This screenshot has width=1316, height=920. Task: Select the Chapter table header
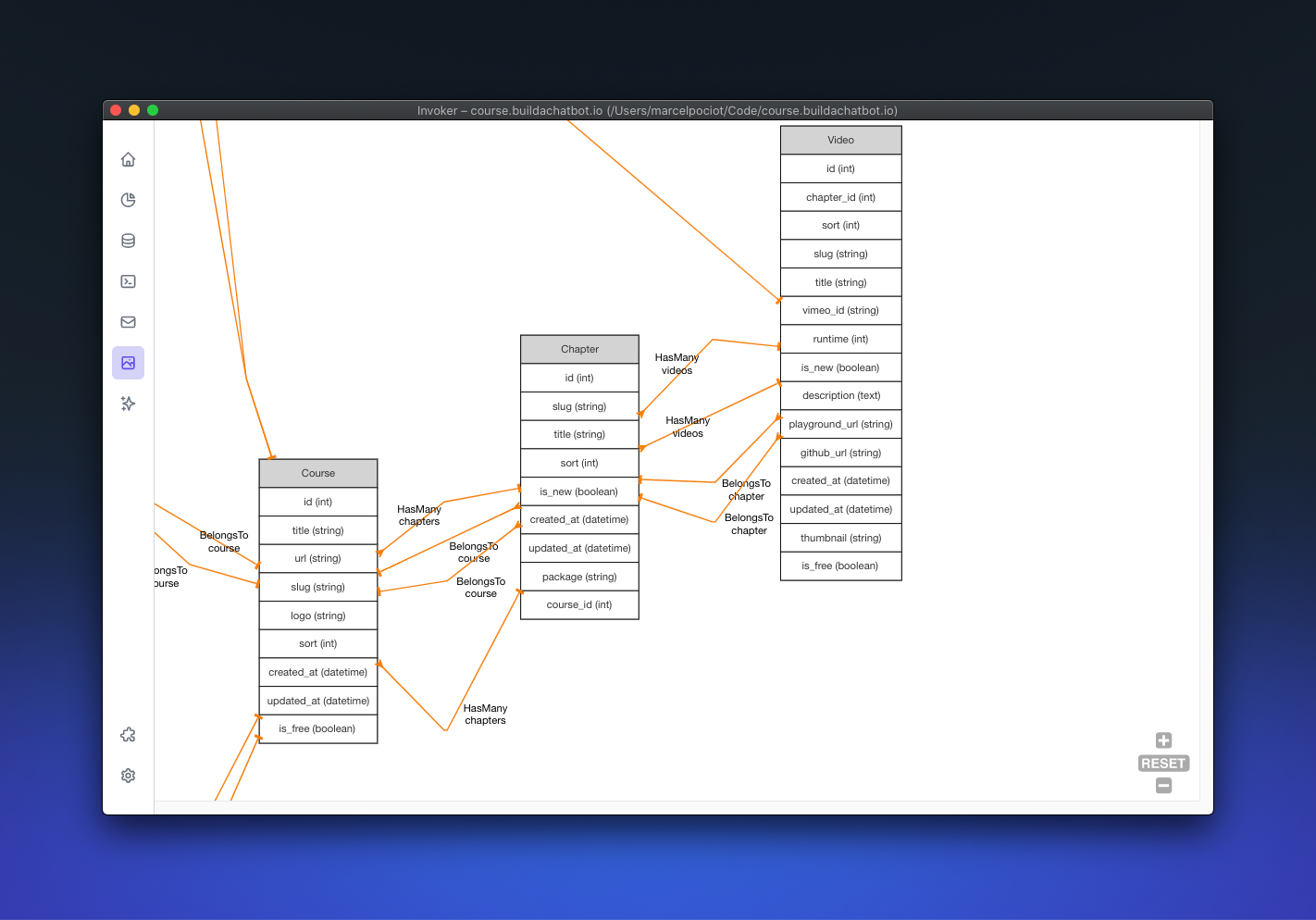[579, 349]
